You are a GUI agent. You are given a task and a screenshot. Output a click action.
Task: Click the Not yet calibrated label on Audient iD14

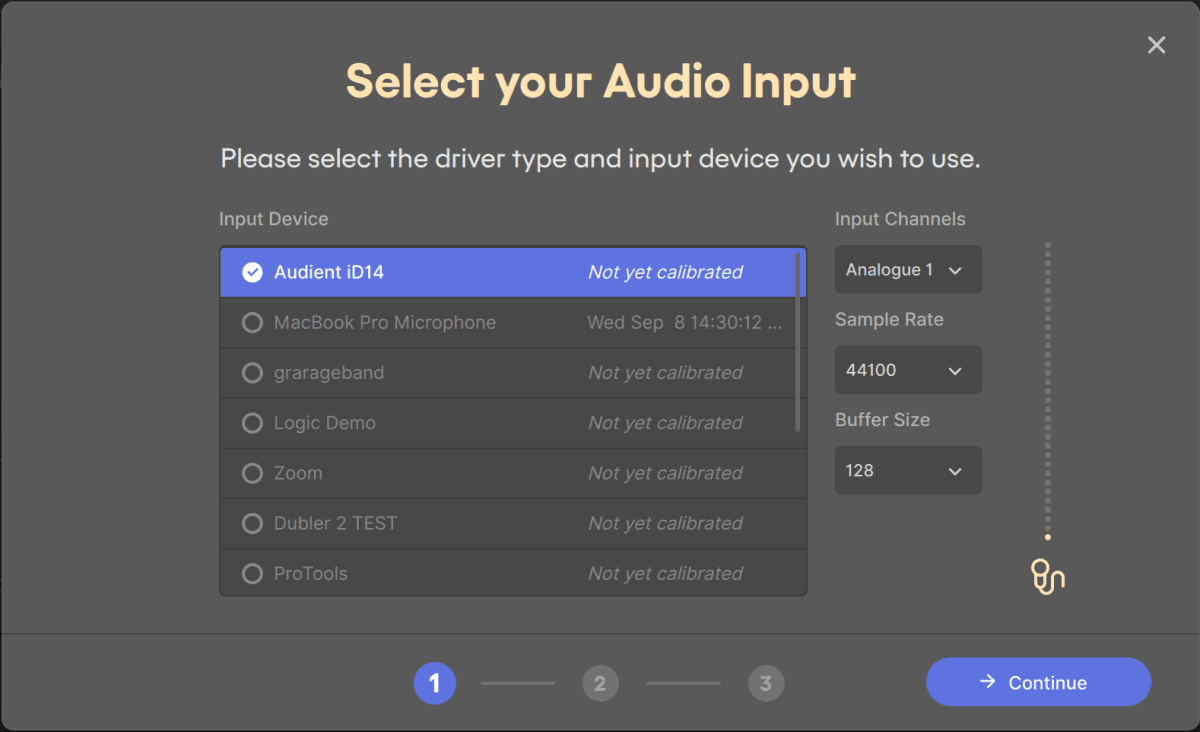[x=664, y=271]
